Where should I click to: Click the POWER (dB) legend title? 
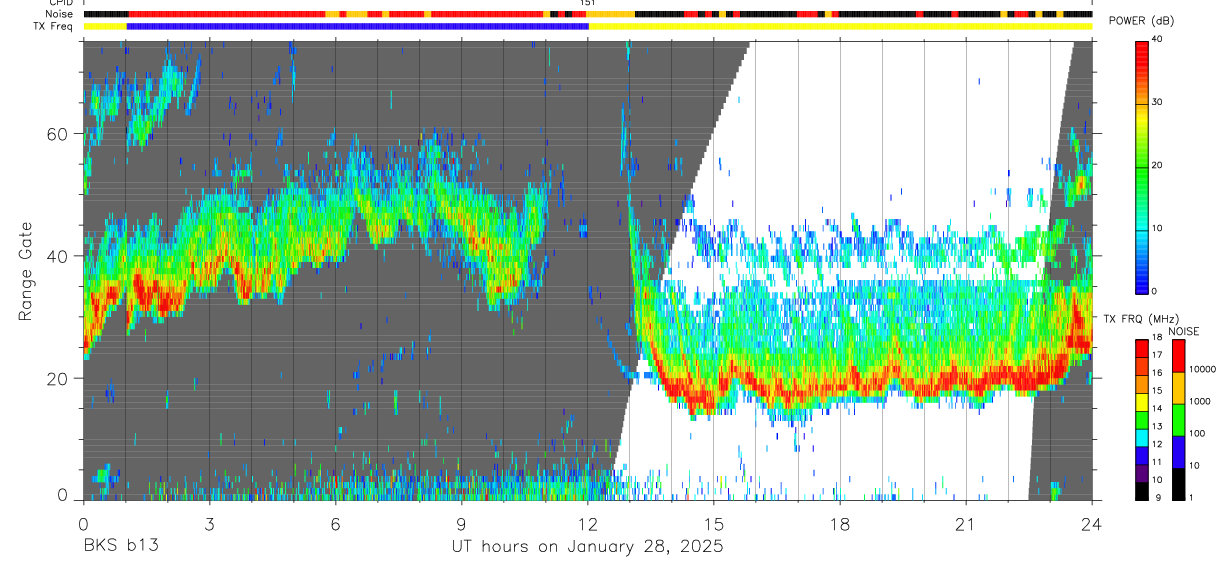(1143, 22)
